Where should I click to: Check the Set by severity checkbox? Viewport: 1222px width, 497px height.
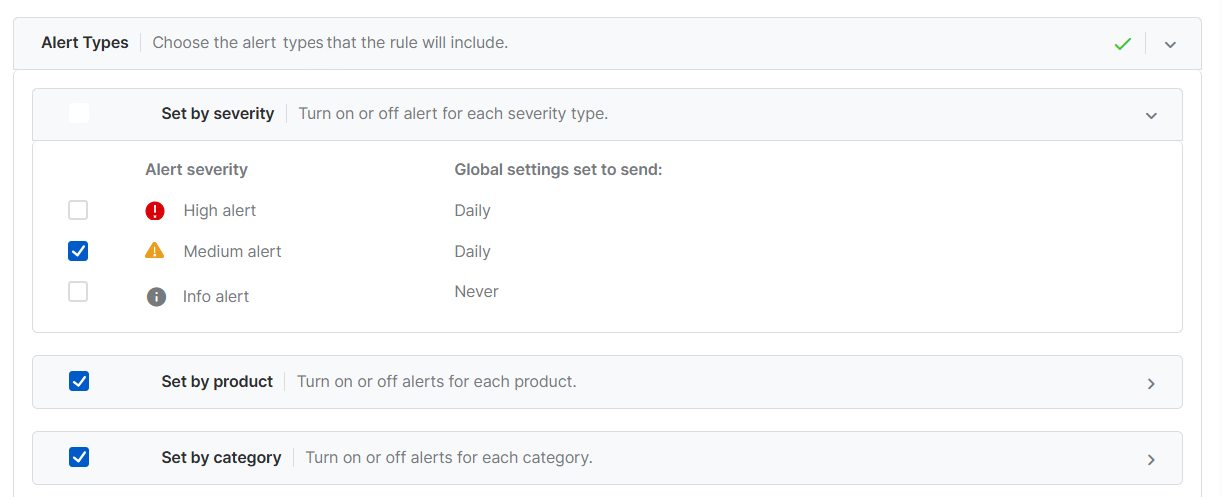click(x=79, y=113)
